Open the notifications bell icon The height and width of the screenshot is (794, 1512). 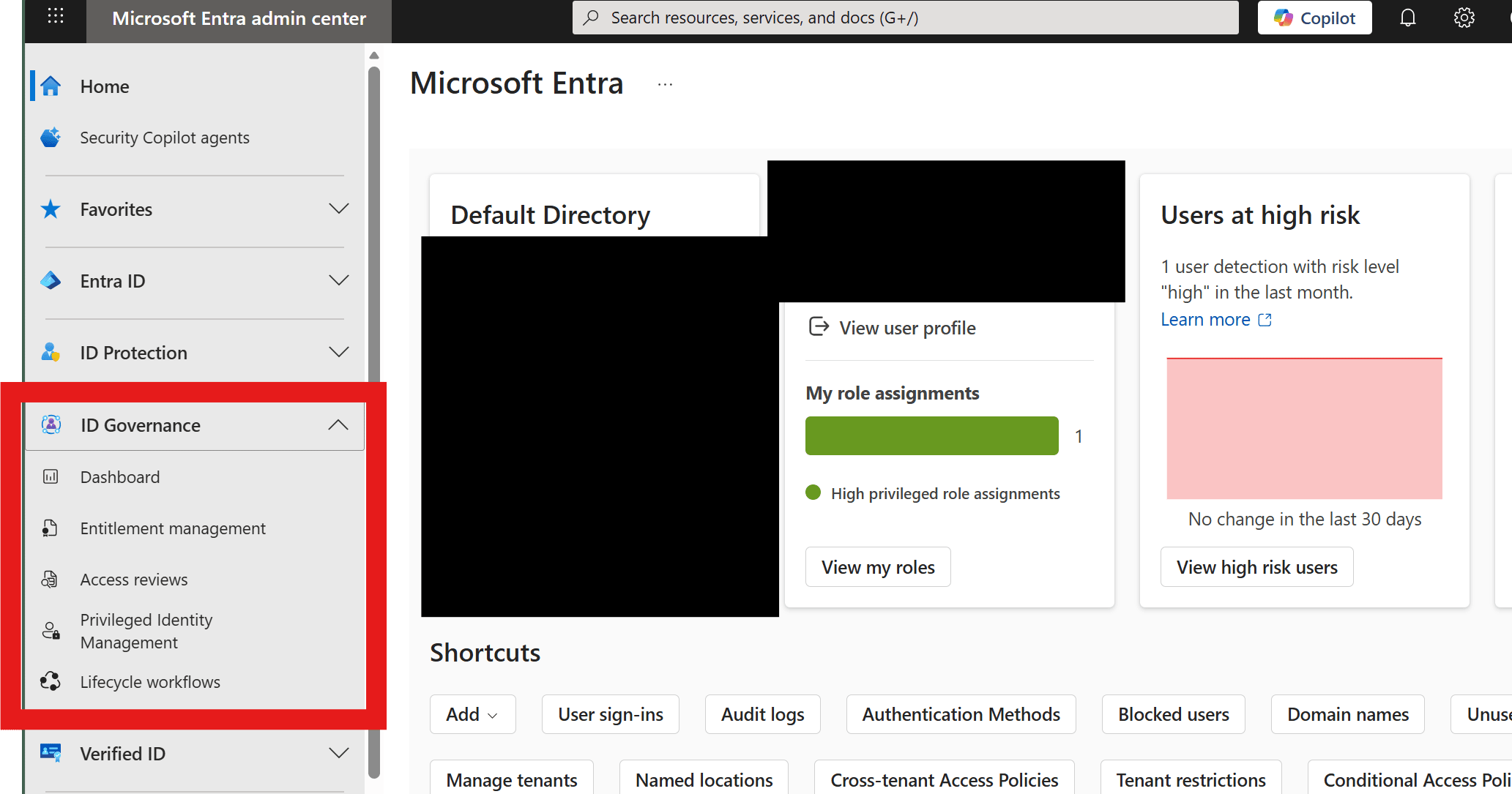tap(1407, 18)
